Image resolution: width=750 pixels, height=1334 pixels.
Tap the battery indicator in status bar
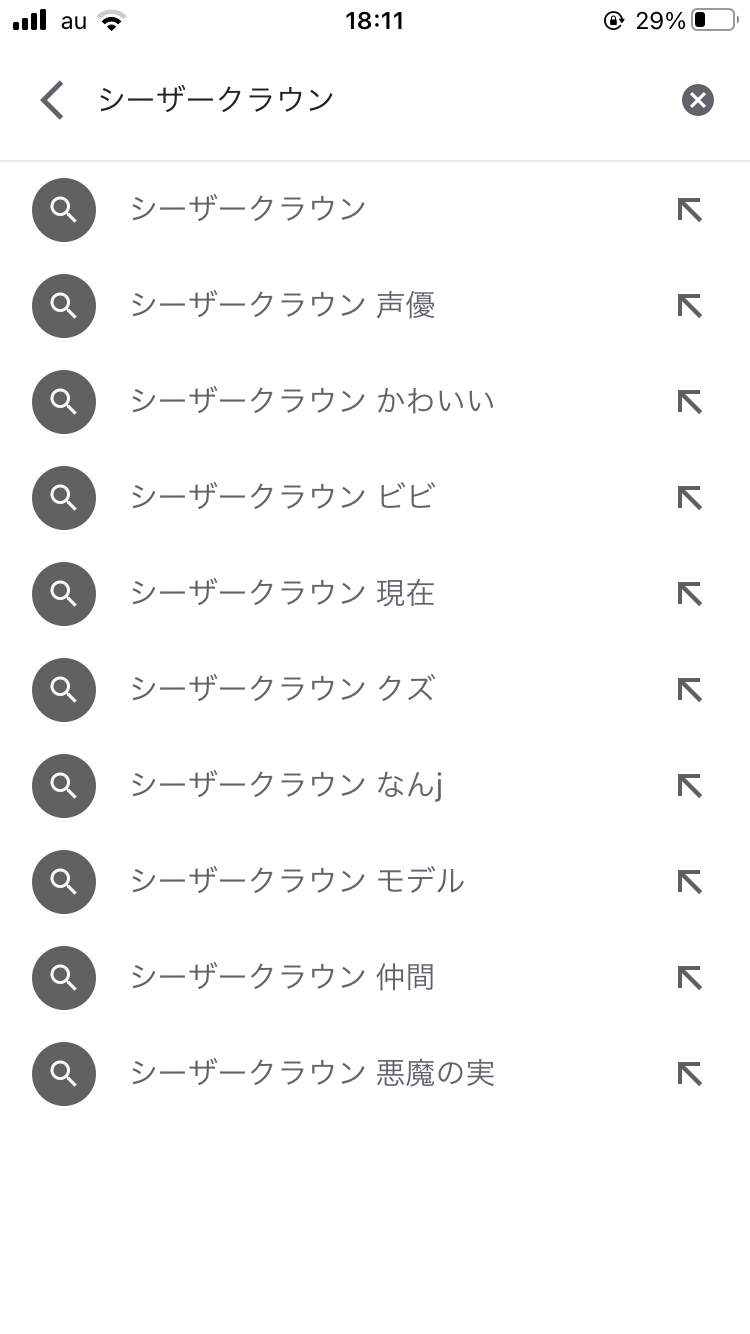coord(712,20)
